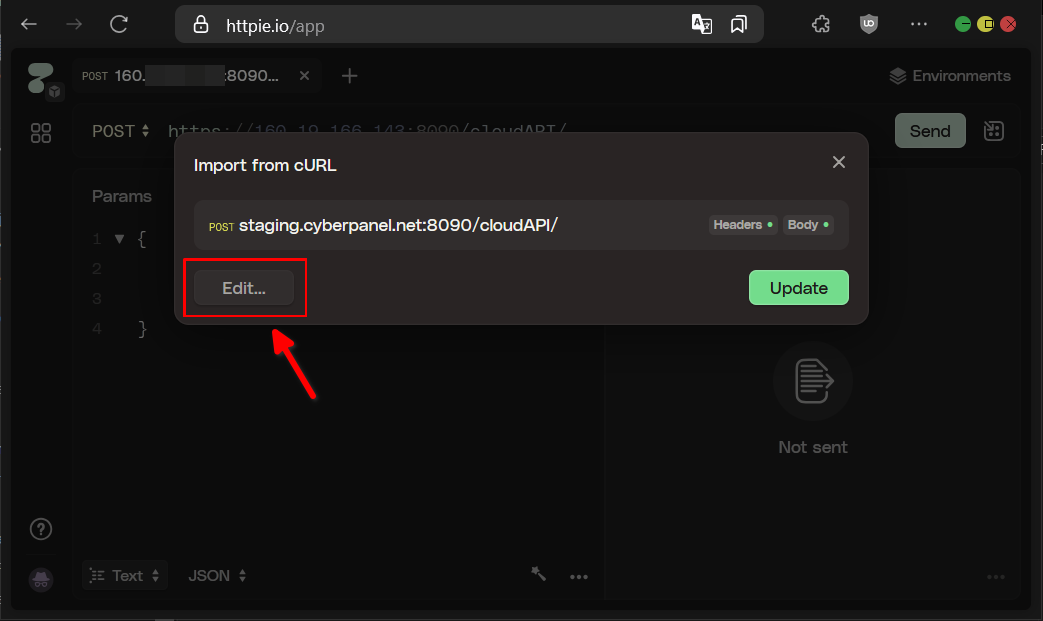Open the browser three-dot menu
1043x621 pixels.
point(919,24)
